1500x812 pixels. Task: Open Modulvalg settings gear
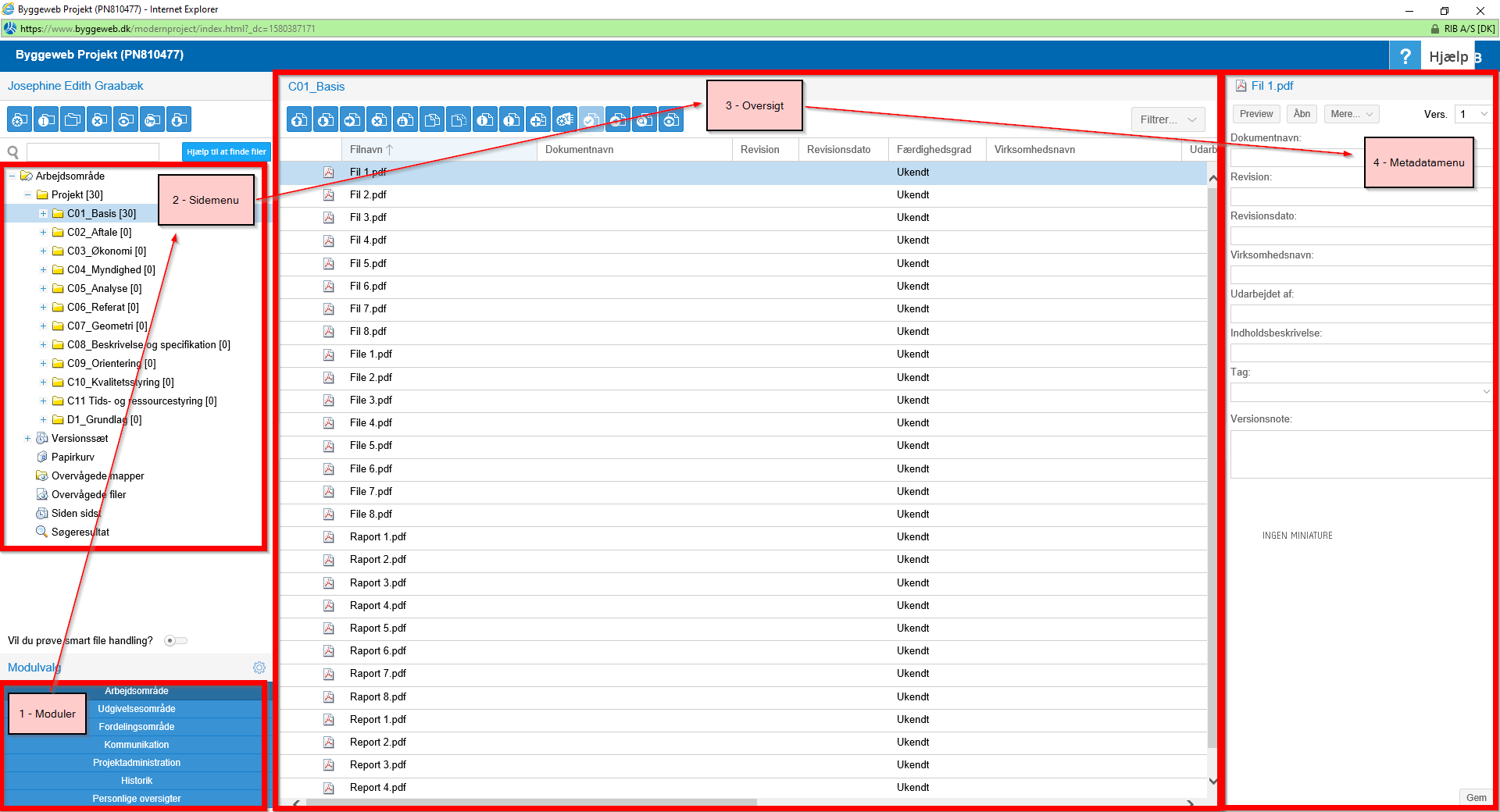(259, 668)
